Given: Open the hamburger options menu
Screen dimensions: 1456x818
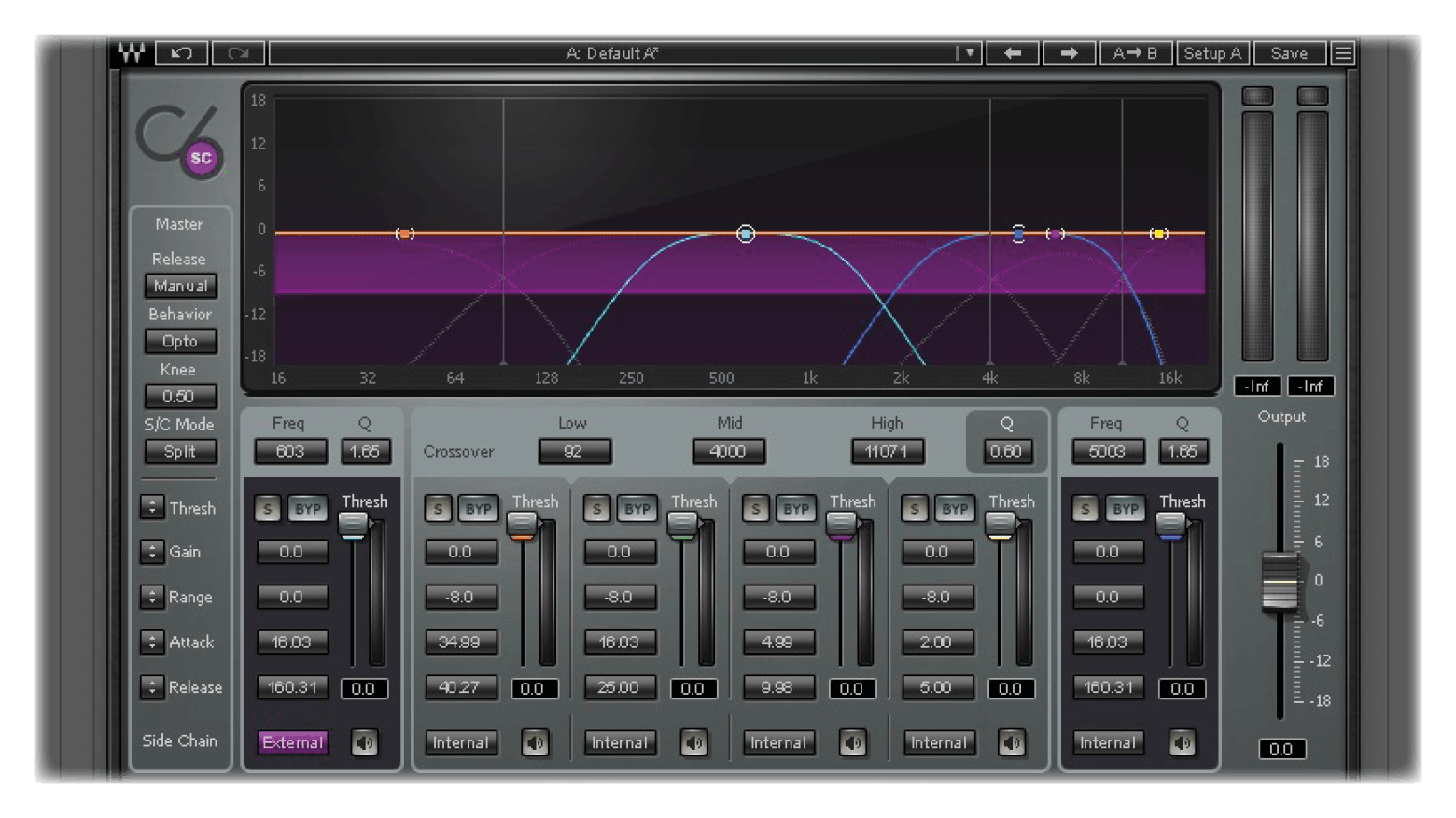Looking at the screenshot, I should [1342, 53].
